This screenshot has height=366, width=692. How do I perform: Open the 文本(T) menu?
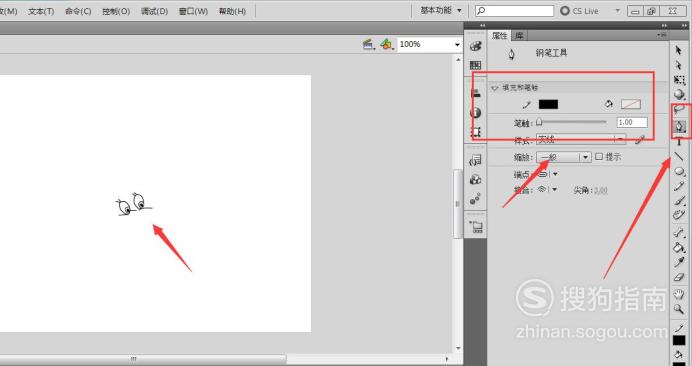[41, 11]
